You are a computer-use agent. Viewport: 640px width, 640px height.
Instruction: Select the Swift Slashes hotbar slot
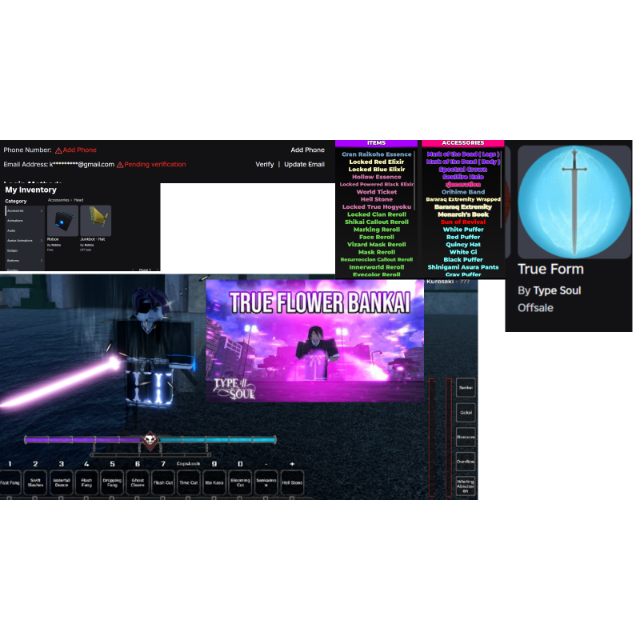[35, 483]
